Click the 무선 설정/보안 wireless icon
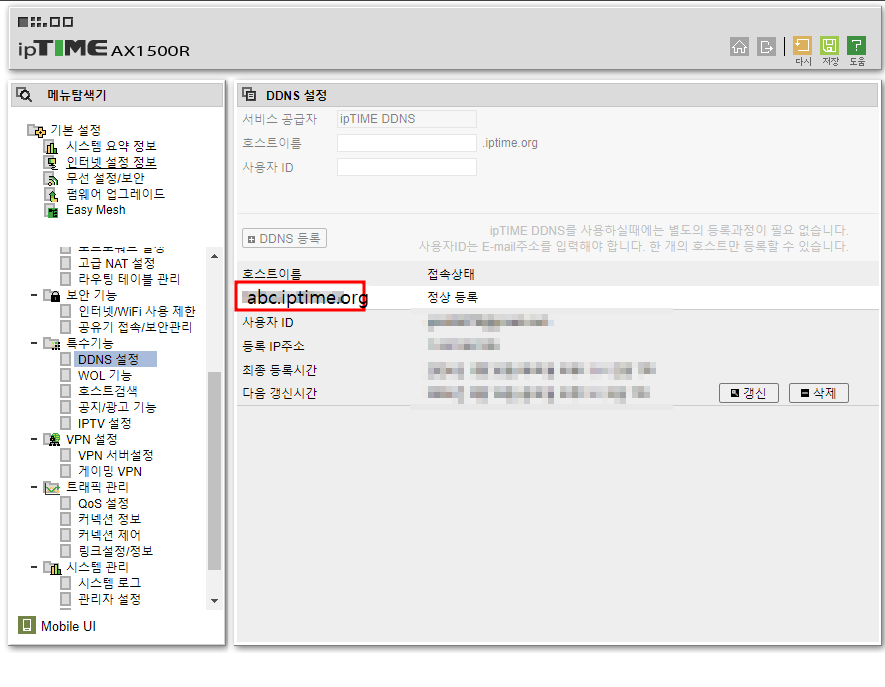 click(x=51, y=178)
